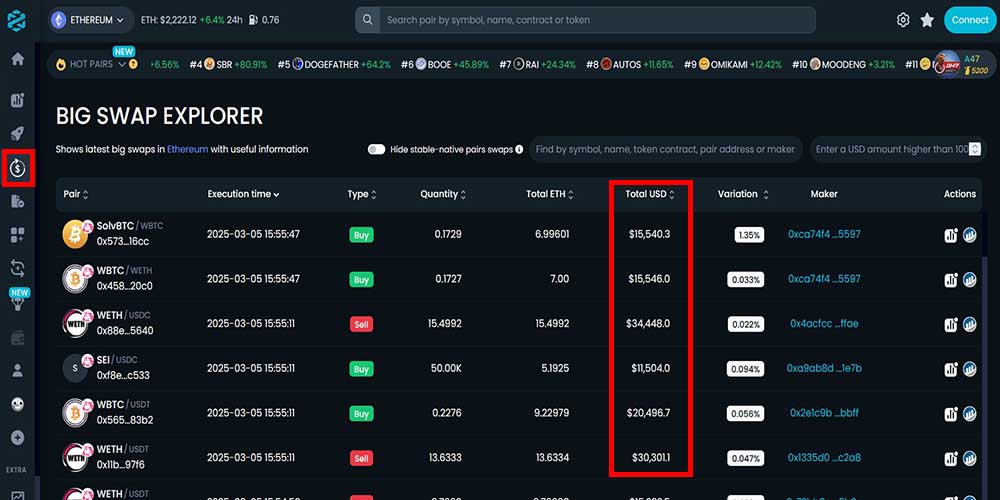Sort by the Total USD column

point(649,194)
